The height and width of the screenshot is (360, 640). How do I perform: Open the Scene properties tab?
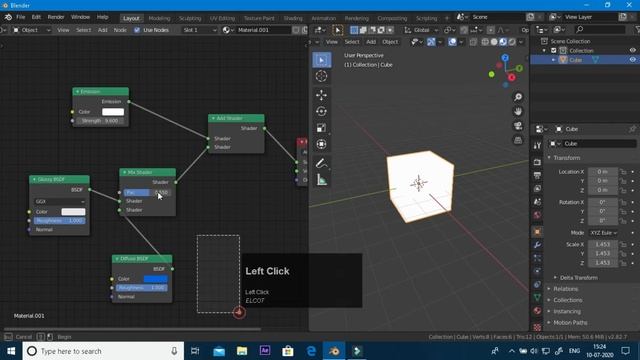[x=537, y=202]
